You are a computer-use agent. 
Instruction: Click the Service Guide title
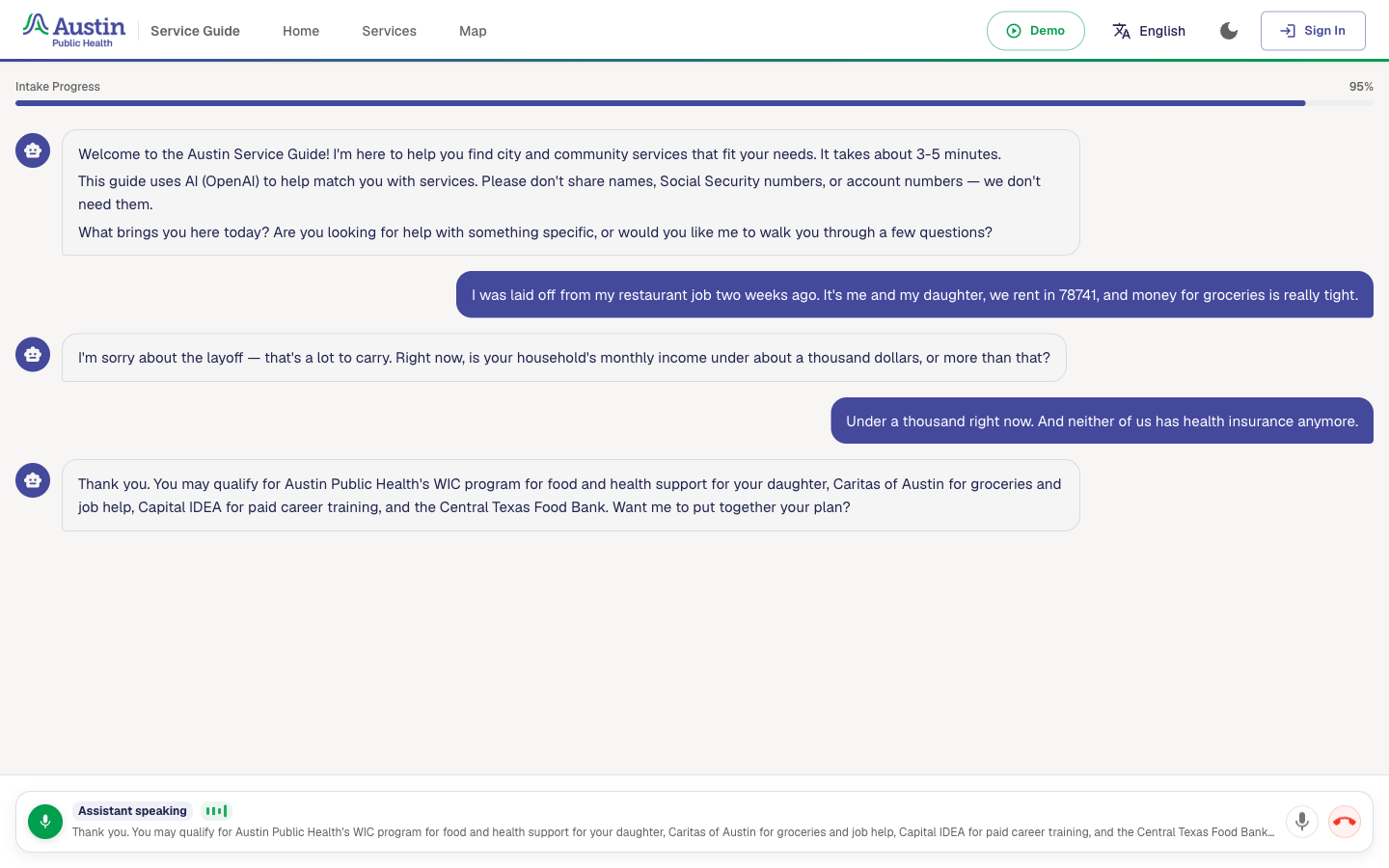click(195, 31)
